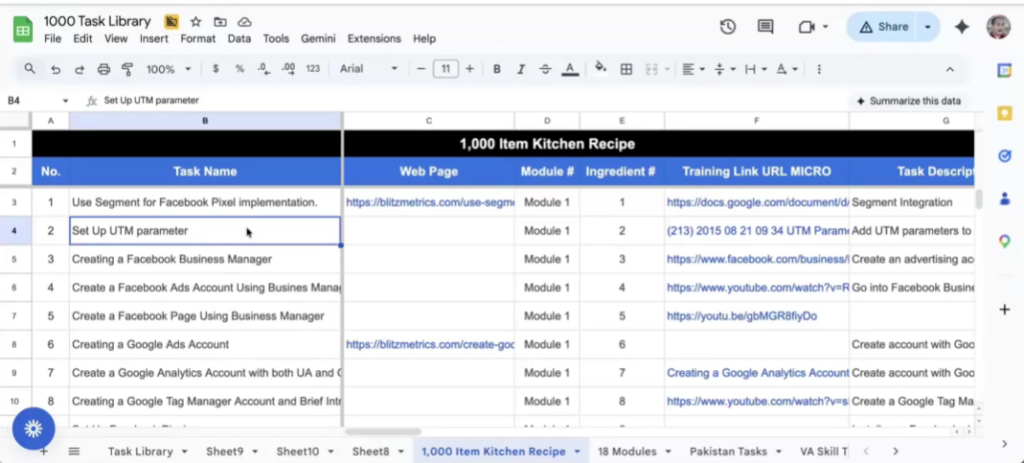Viewport: 1024px width, 463px height.
Task: Open the all sheets list icon
Action: 74,451
